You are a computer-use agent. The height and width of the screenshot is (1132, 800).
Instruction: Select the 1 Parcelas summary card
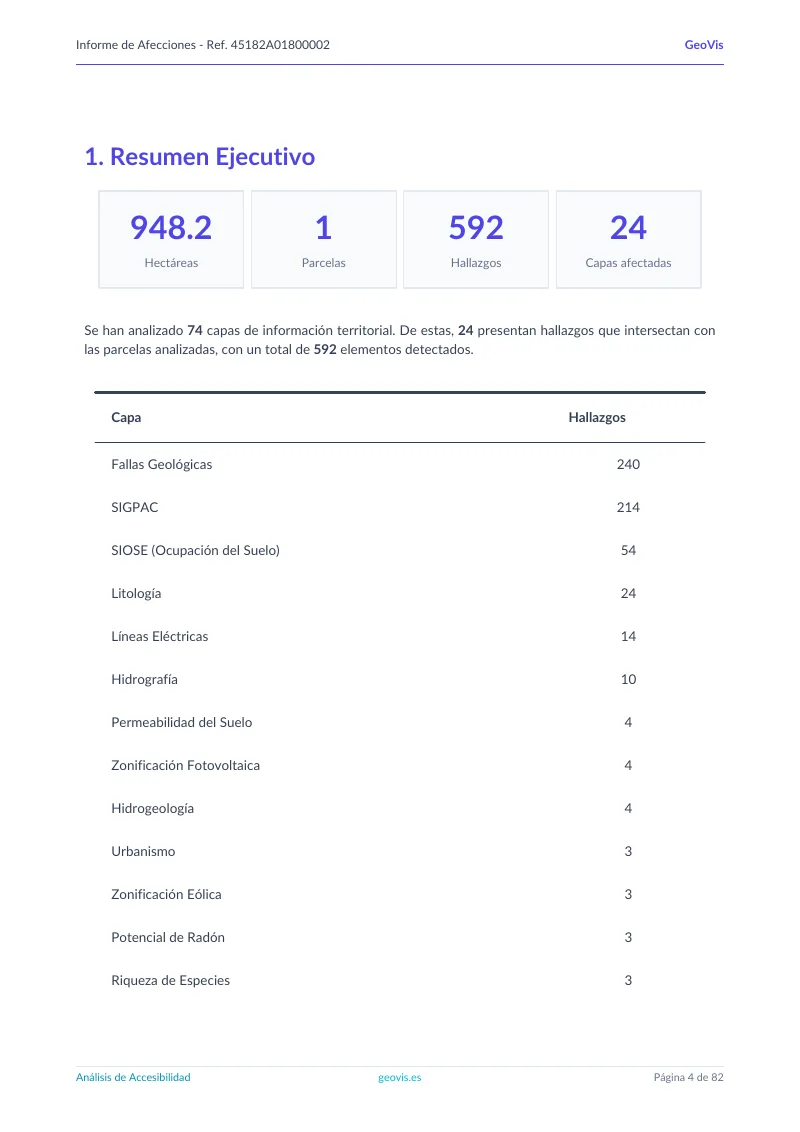pos(323,240)
